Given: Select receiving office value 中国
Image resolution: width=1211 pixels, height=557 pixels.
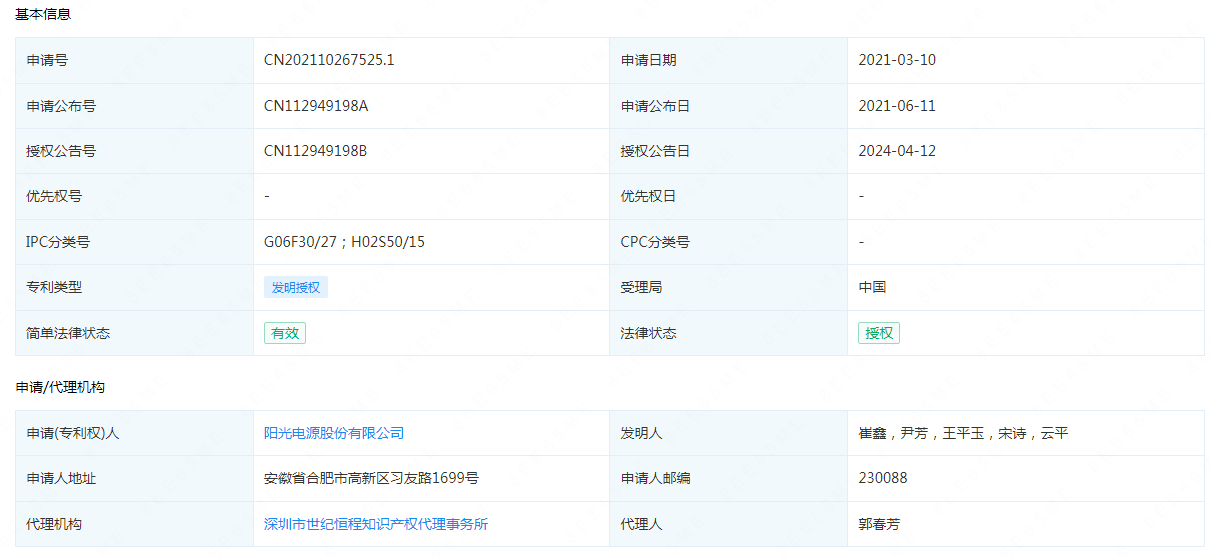Looking at the screenshot, I should pos(872,287).
